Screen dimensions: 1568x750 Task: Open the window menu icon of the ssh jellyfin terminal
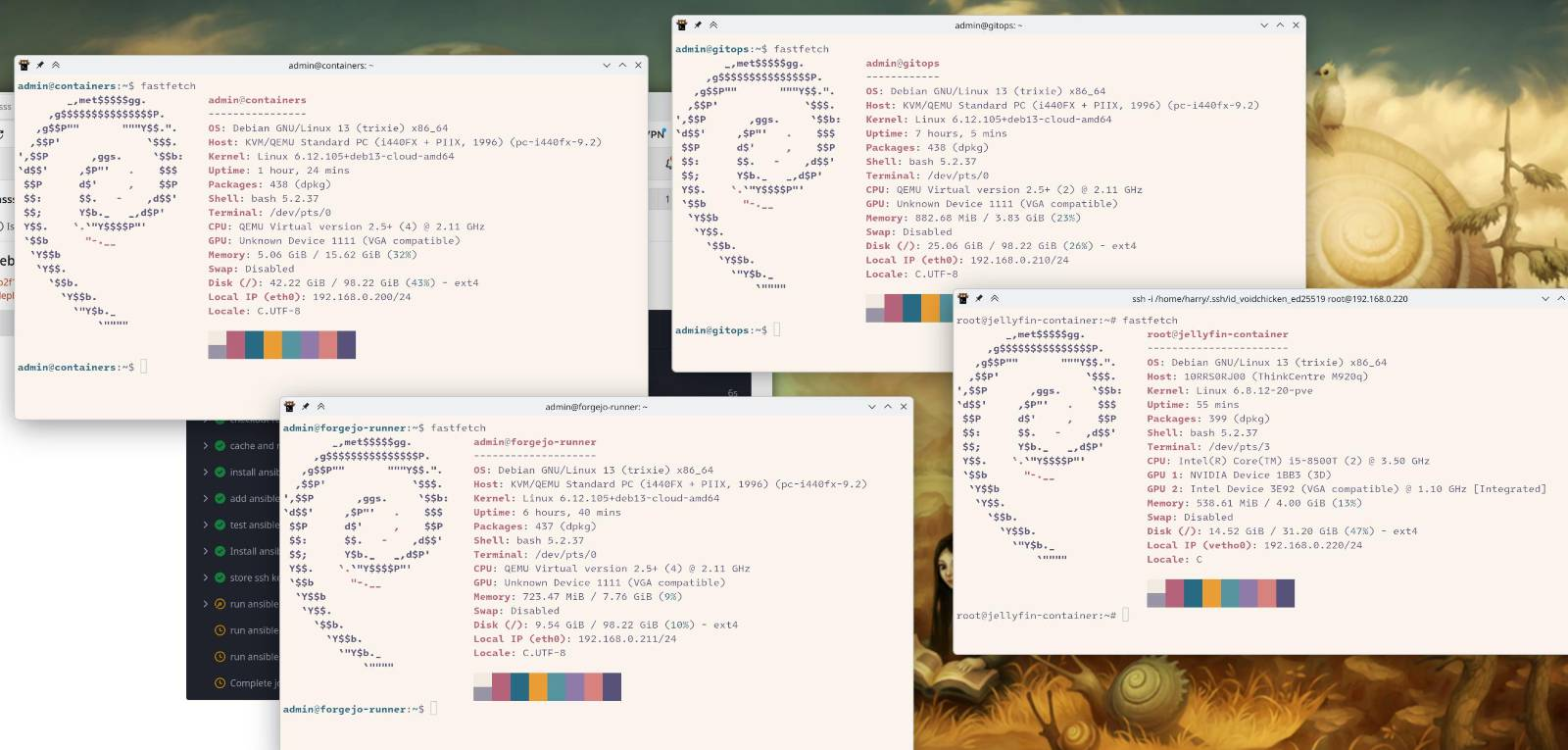[x=963, y=298]
